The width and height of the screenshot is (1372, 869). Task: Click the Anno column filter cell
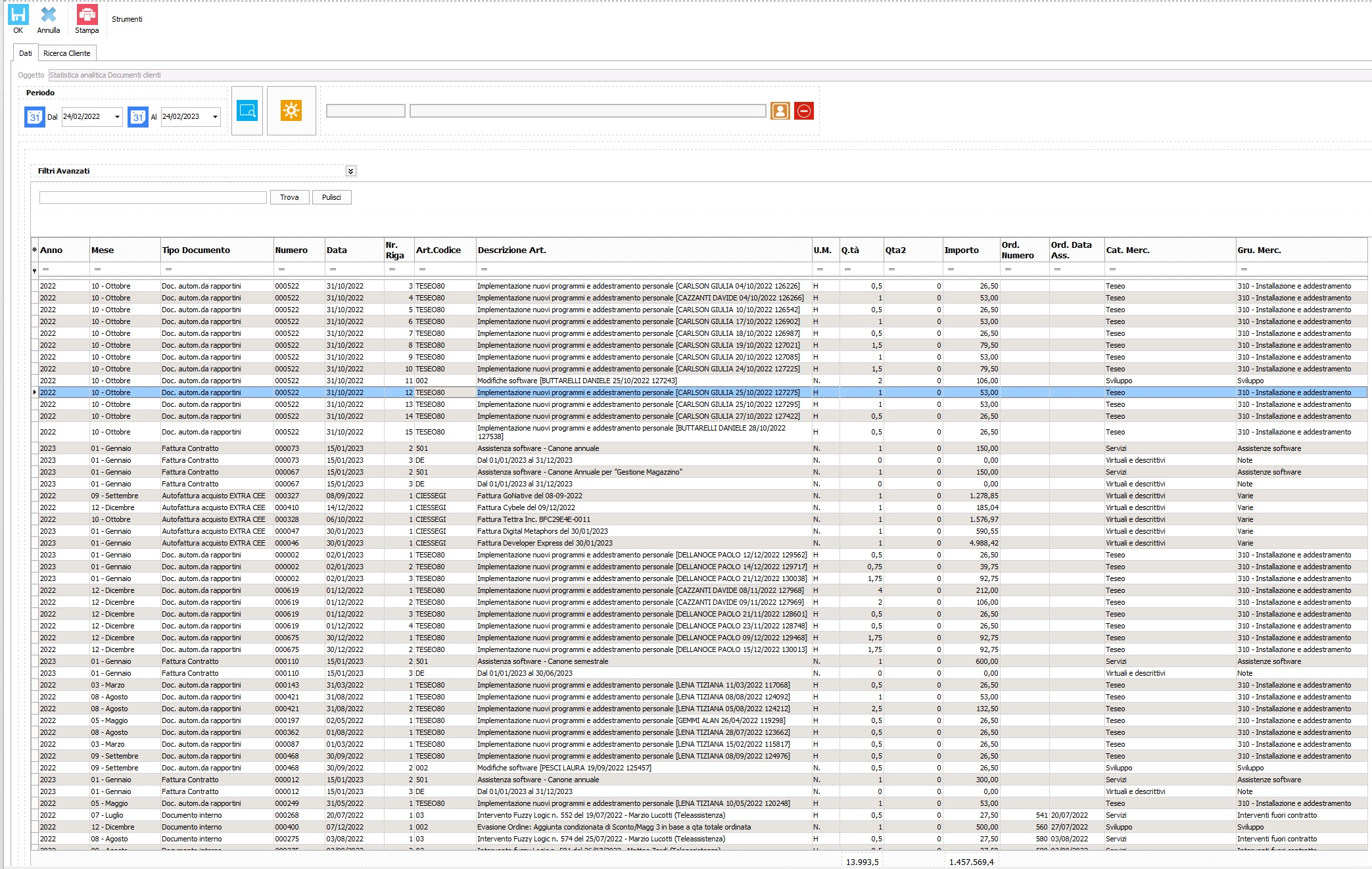click(x=64, y=270)
